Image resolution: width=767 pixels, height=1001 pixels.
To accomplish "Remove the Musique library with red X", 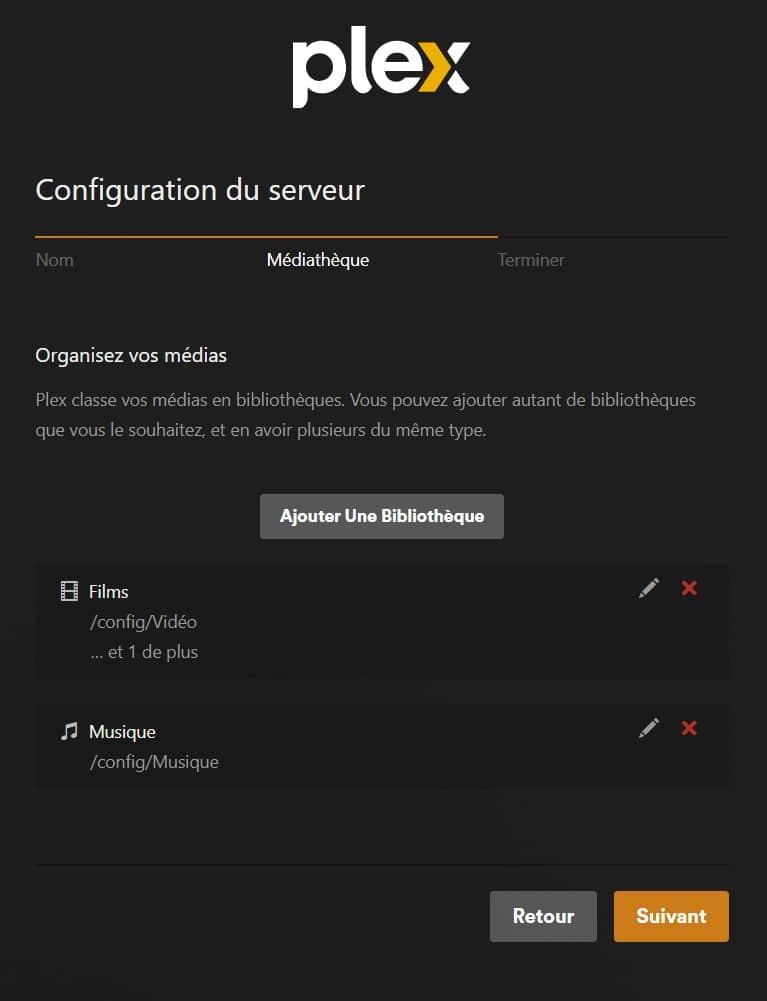I will coord(689,728).
